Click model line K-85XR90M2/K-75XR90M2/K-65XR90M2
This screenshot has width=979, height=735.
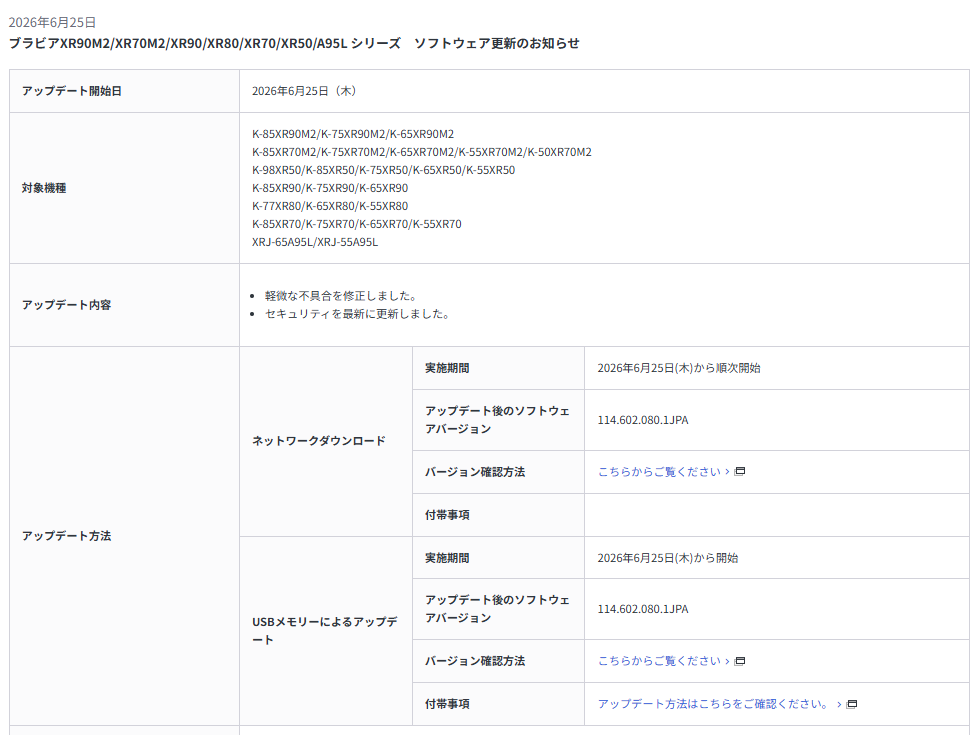pos(353,134)
